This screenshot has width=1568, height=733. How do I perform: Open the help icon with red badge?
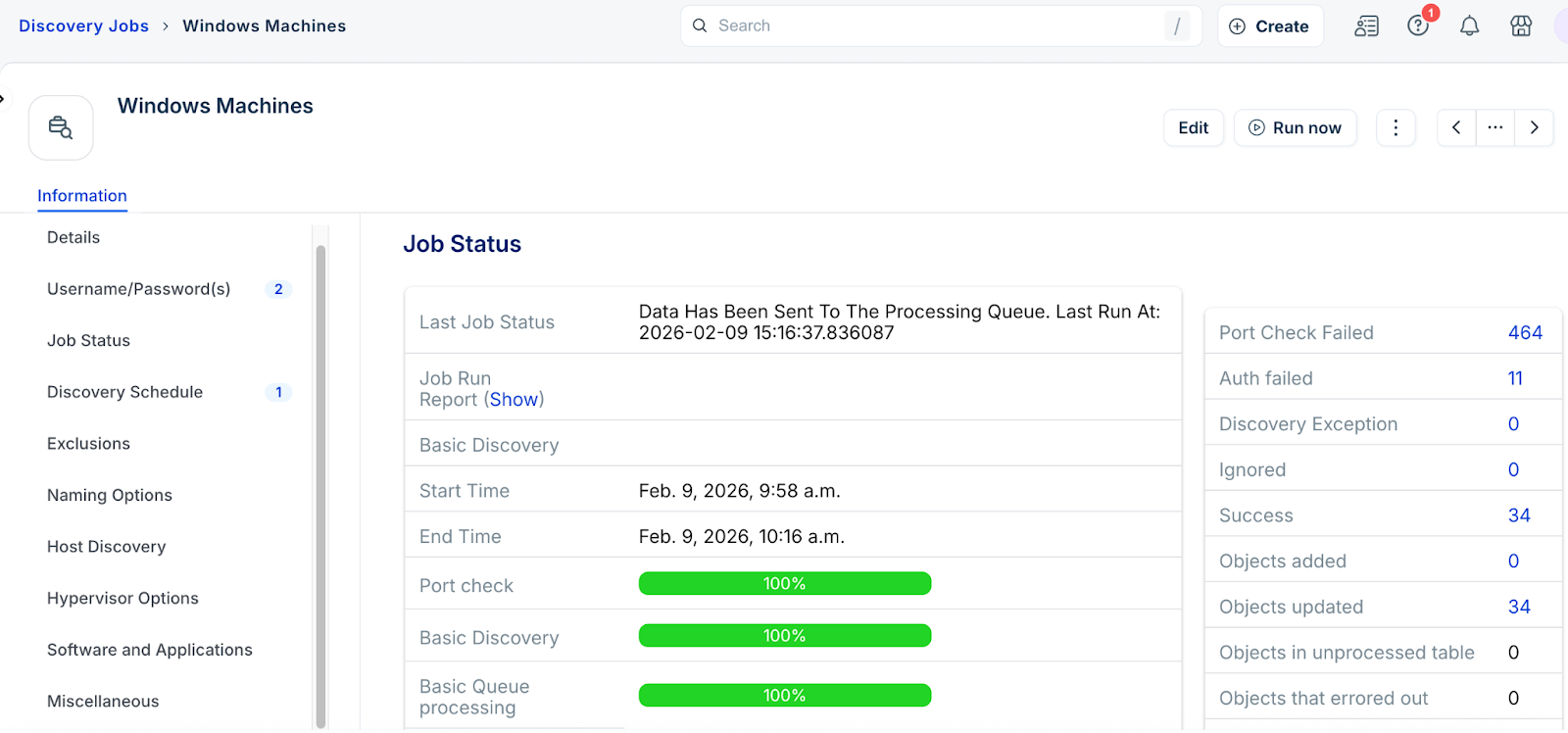pos(1418,26)
